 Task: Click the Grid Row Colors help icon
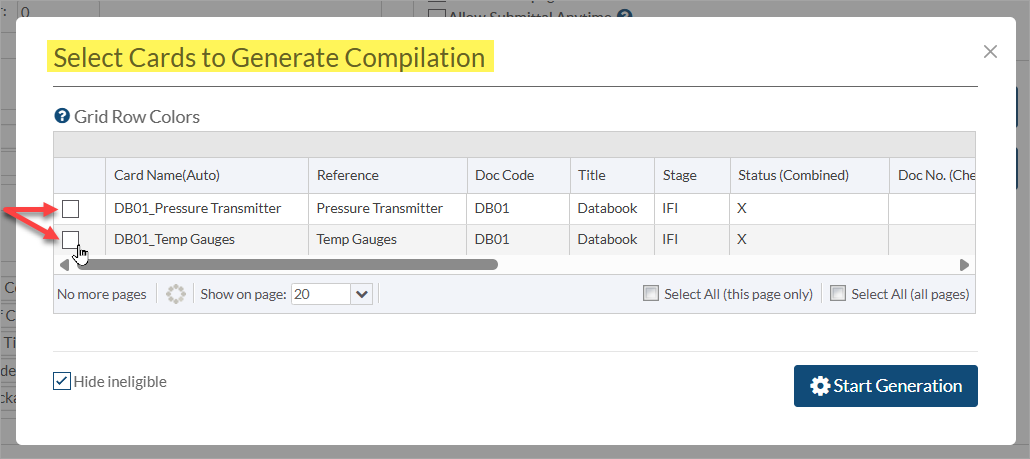click(62, 117)
